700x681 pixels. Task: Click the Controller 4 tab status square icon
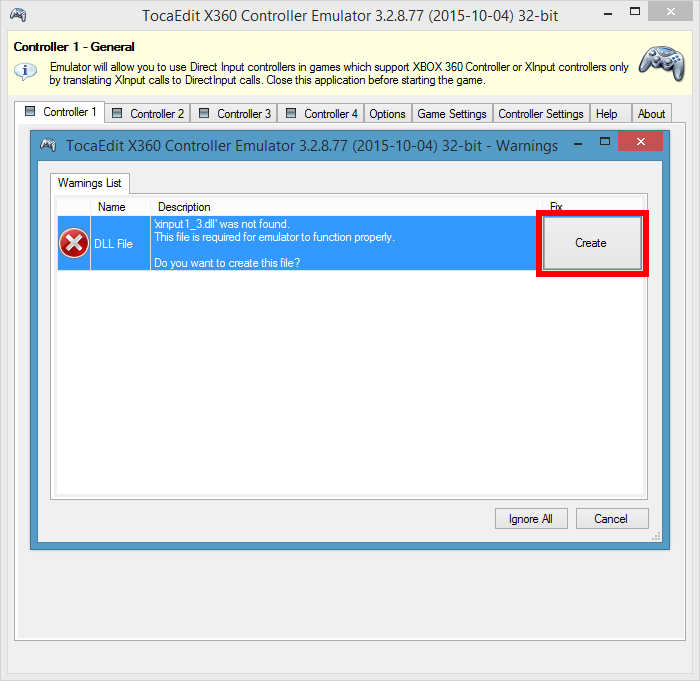click(x=291, y=113)
